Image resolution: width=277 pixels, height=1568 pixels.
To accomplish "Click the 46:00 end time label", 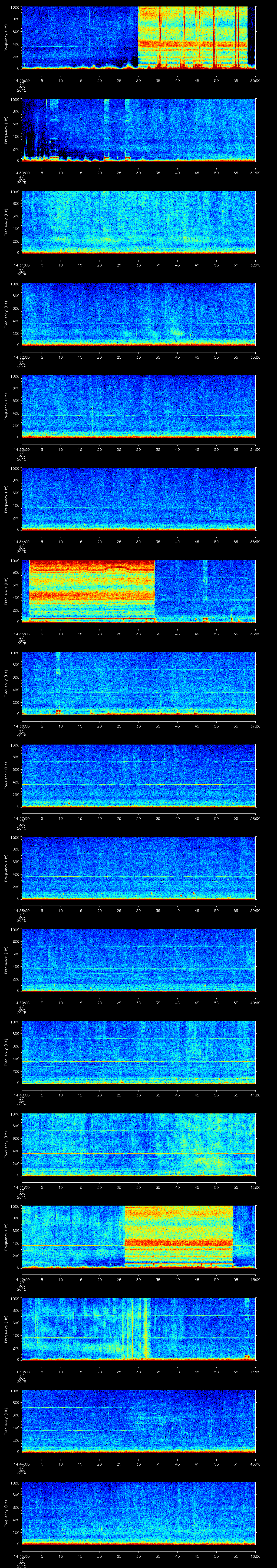I will point(255,1557).
